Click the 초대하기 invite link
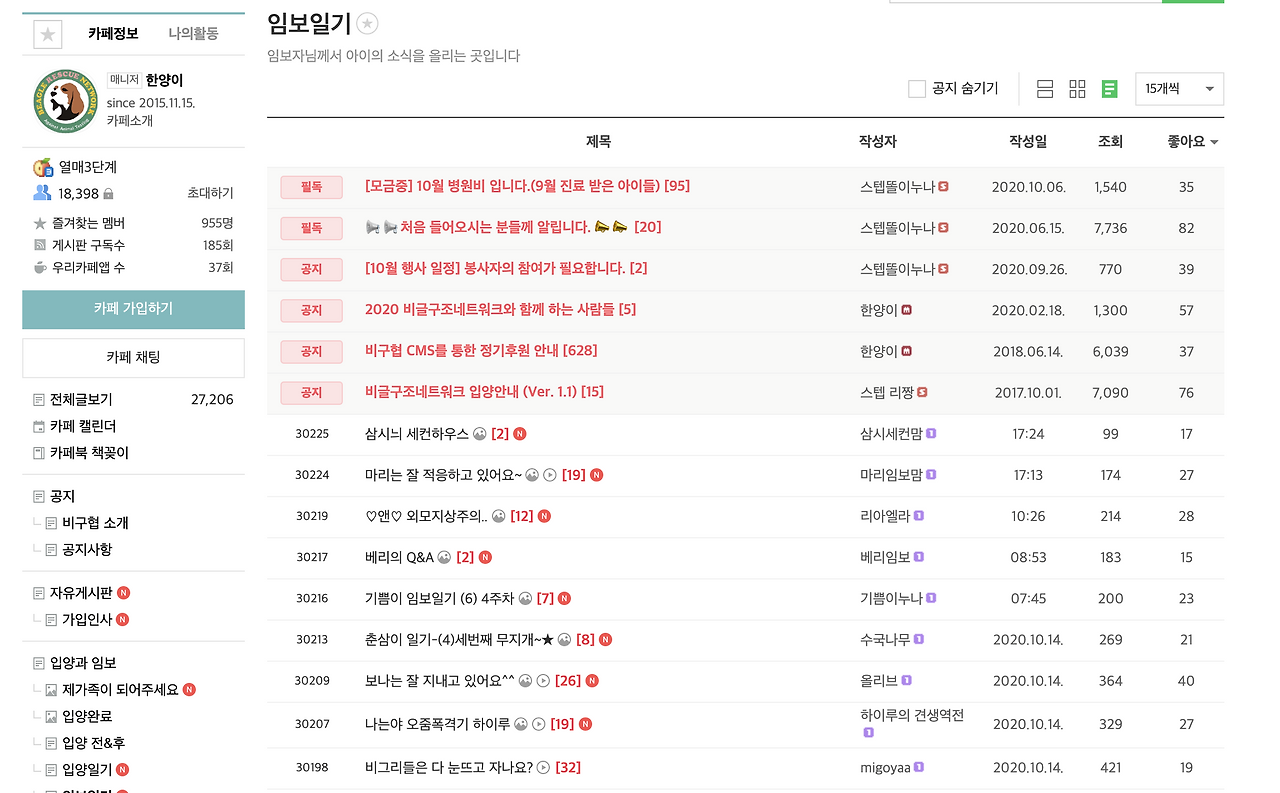The height and width of the screenshot is (793, 1280). 210,193
